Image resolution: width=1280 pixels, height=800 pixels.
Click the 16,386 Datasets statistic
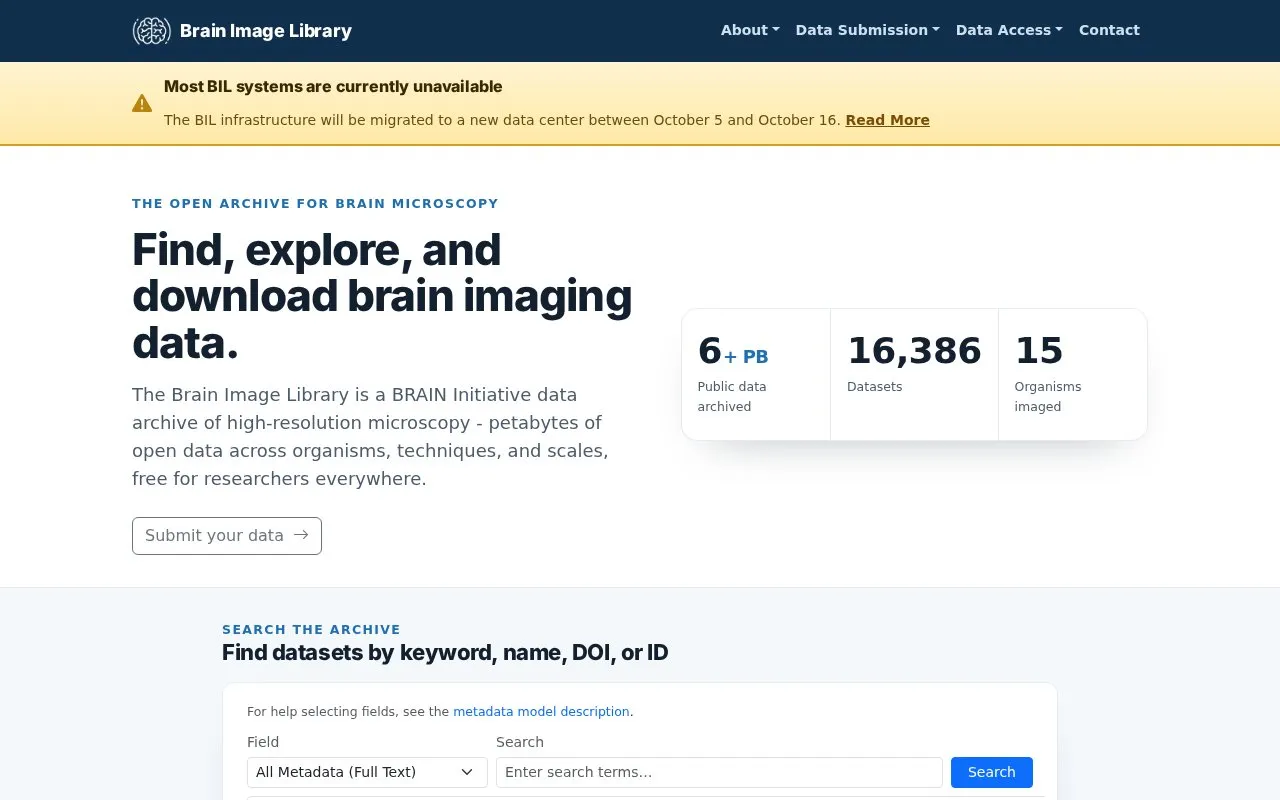point(914,374)
